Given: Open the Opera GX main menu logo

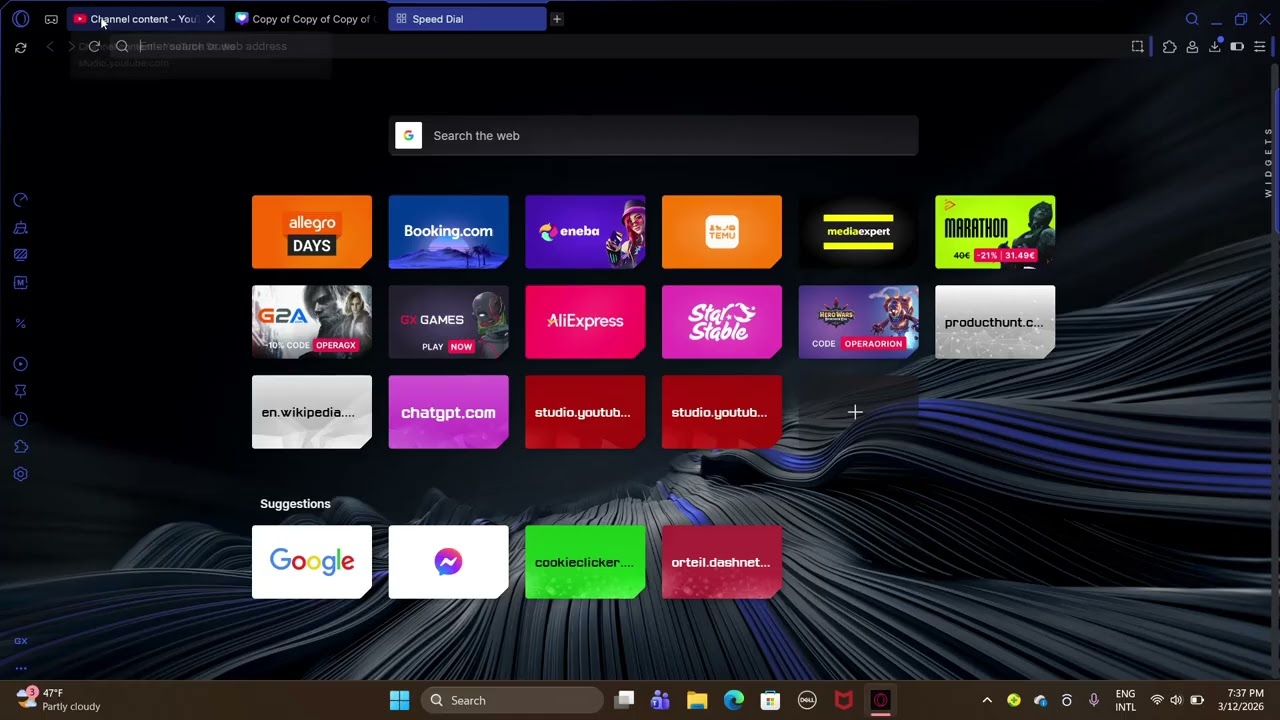Looking at the screenshot, I should click(x=20, y=19).
